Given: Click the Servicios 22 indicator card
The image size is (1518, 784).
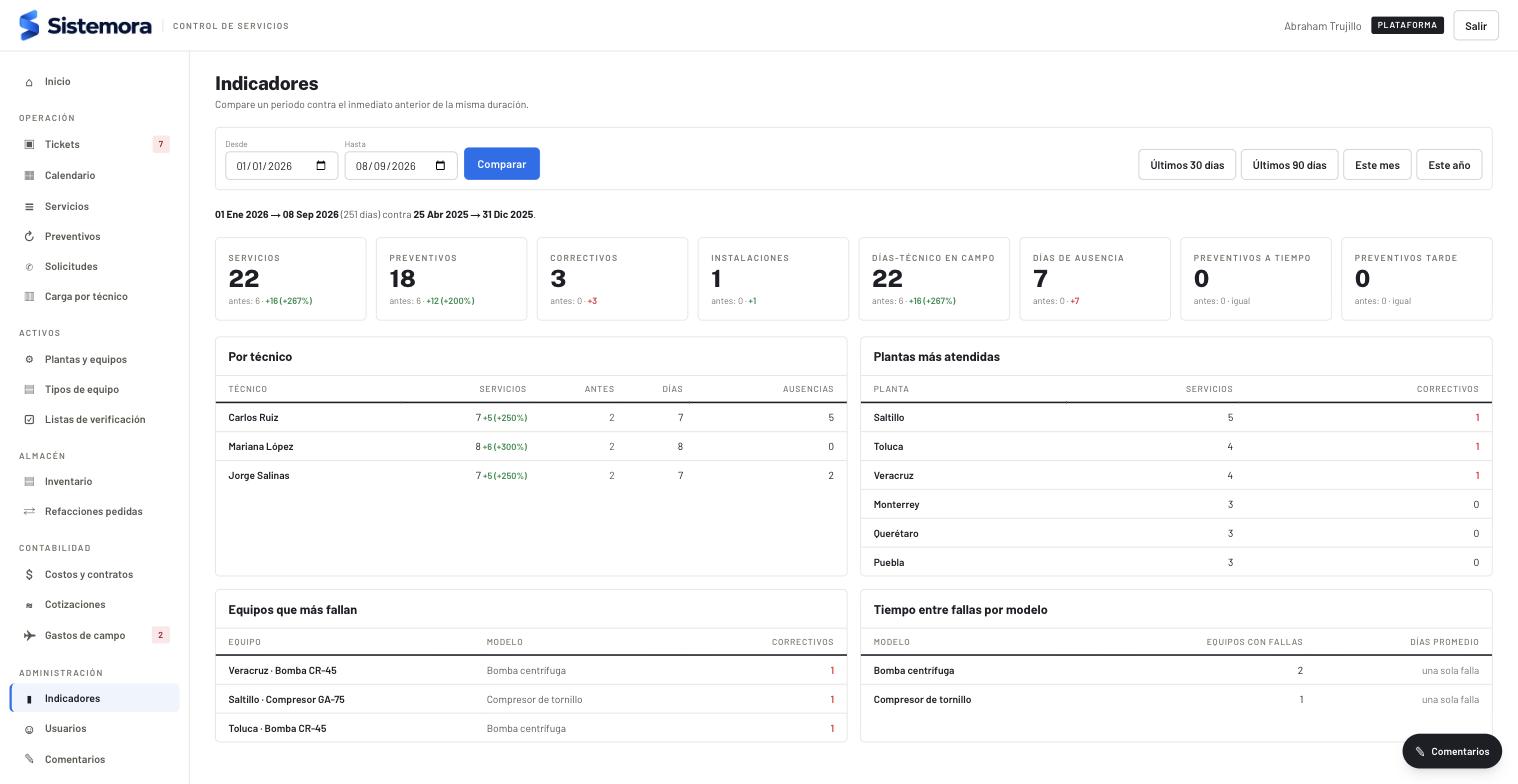Looking at the screenshot, I should point(291,279).
